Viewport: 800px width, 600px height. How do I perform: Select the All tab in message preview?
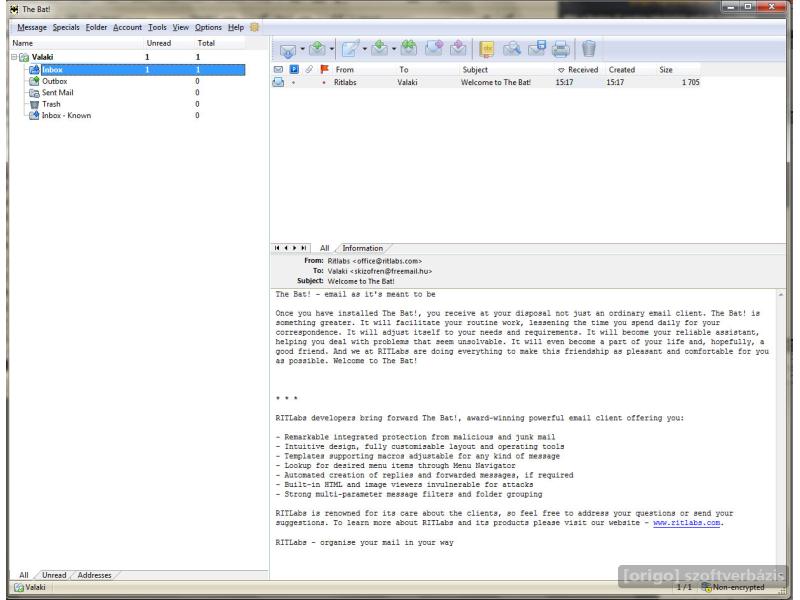click(x=324, y=248)
